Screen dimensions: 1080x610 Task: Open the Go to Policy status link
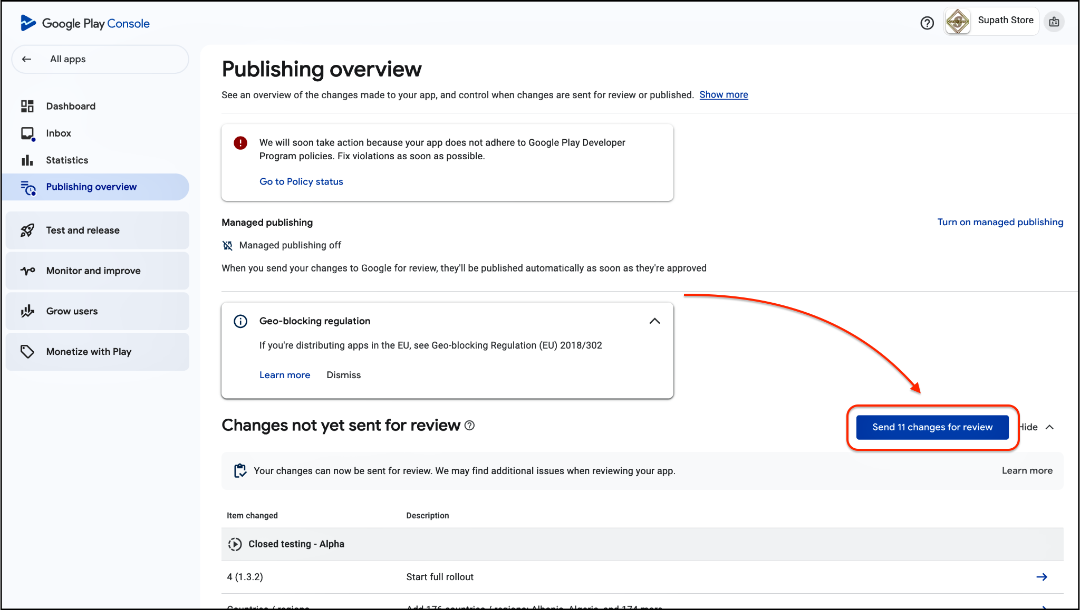click(301, 182)
